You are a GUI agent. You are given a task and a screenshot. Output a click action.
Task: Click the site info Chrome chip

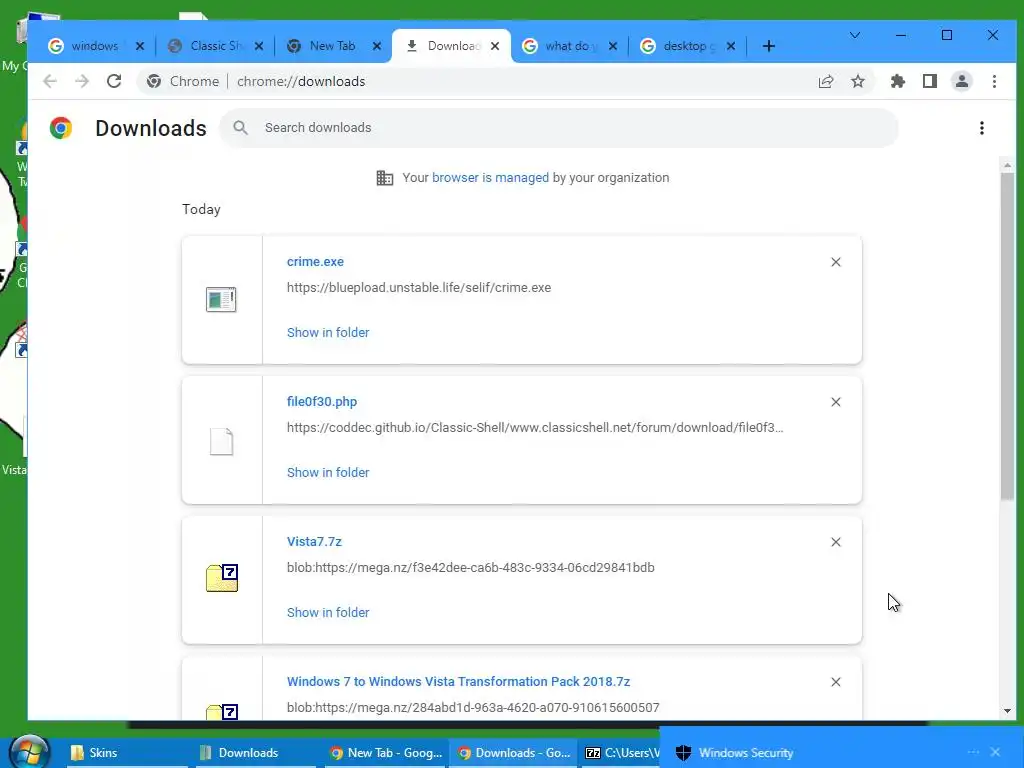(x=183, y=81)
